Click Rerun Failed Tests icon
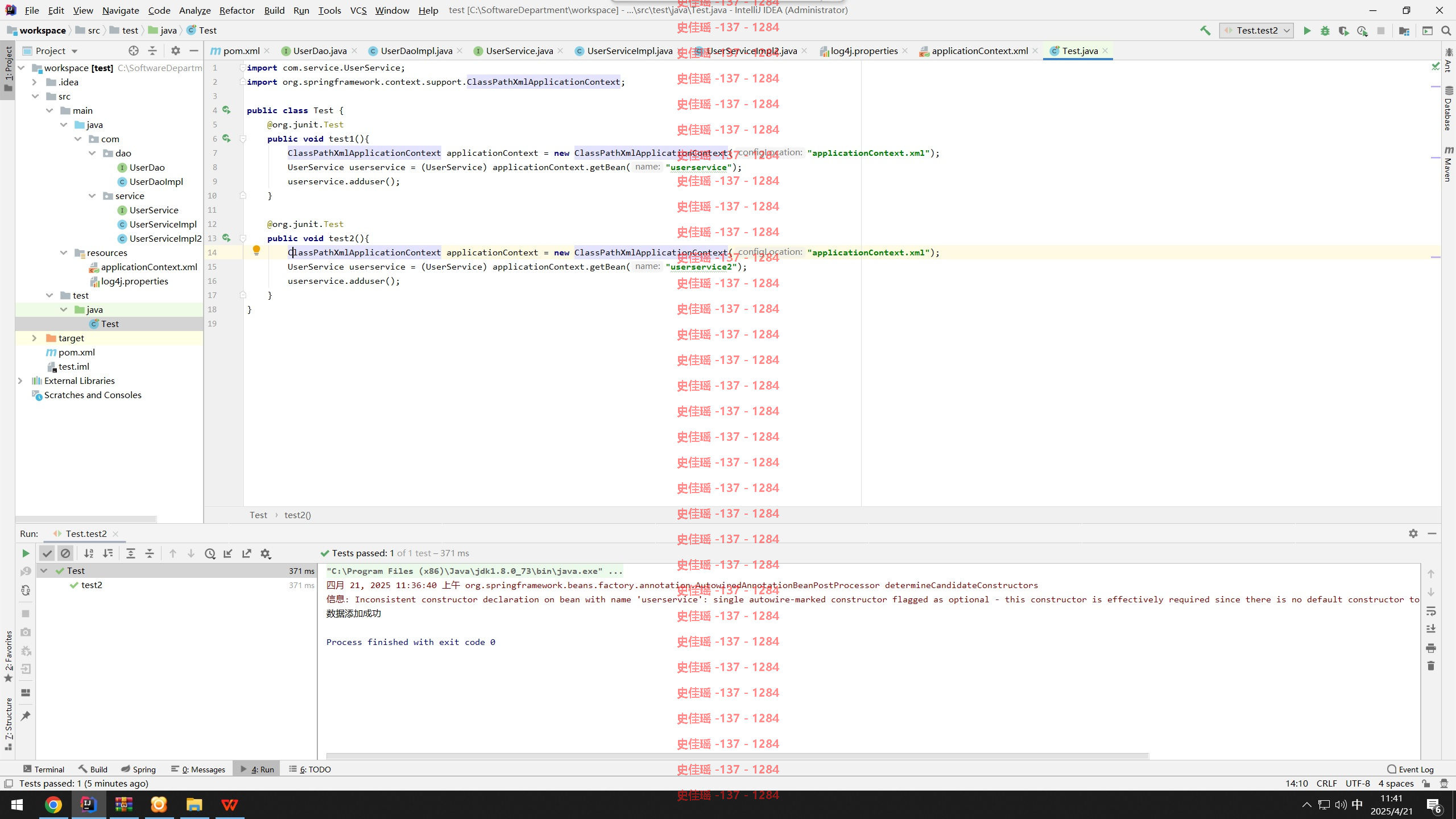 26,572
